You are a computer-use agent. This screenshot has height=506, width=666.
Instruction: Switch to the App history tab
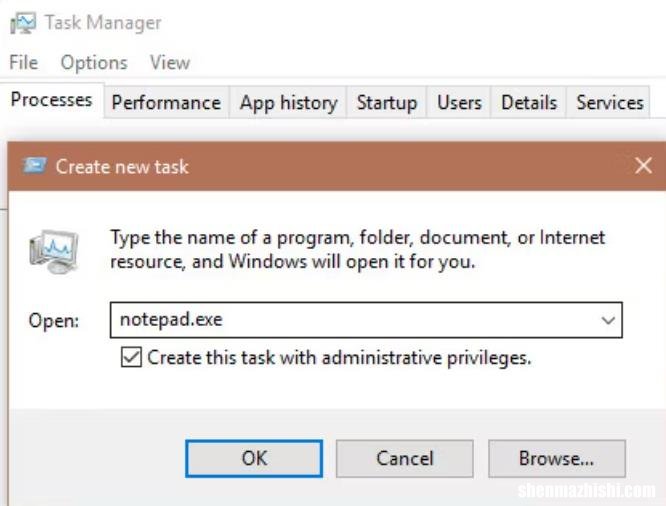pyautogui.click(x=288, y=102)
